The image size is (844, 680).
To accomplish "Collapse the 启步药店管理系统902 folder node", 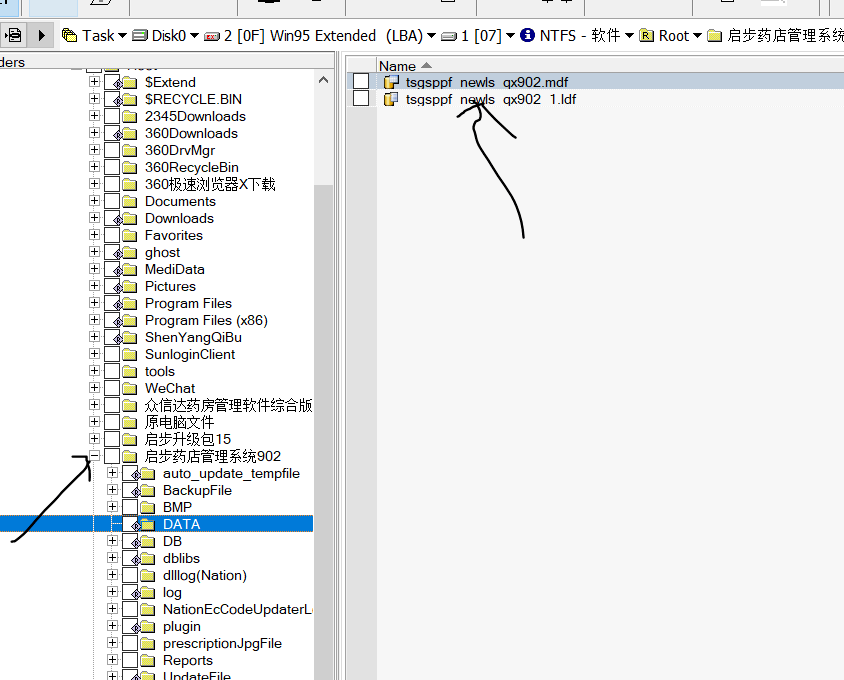I will pyautogui.click(x=94, y=456).
